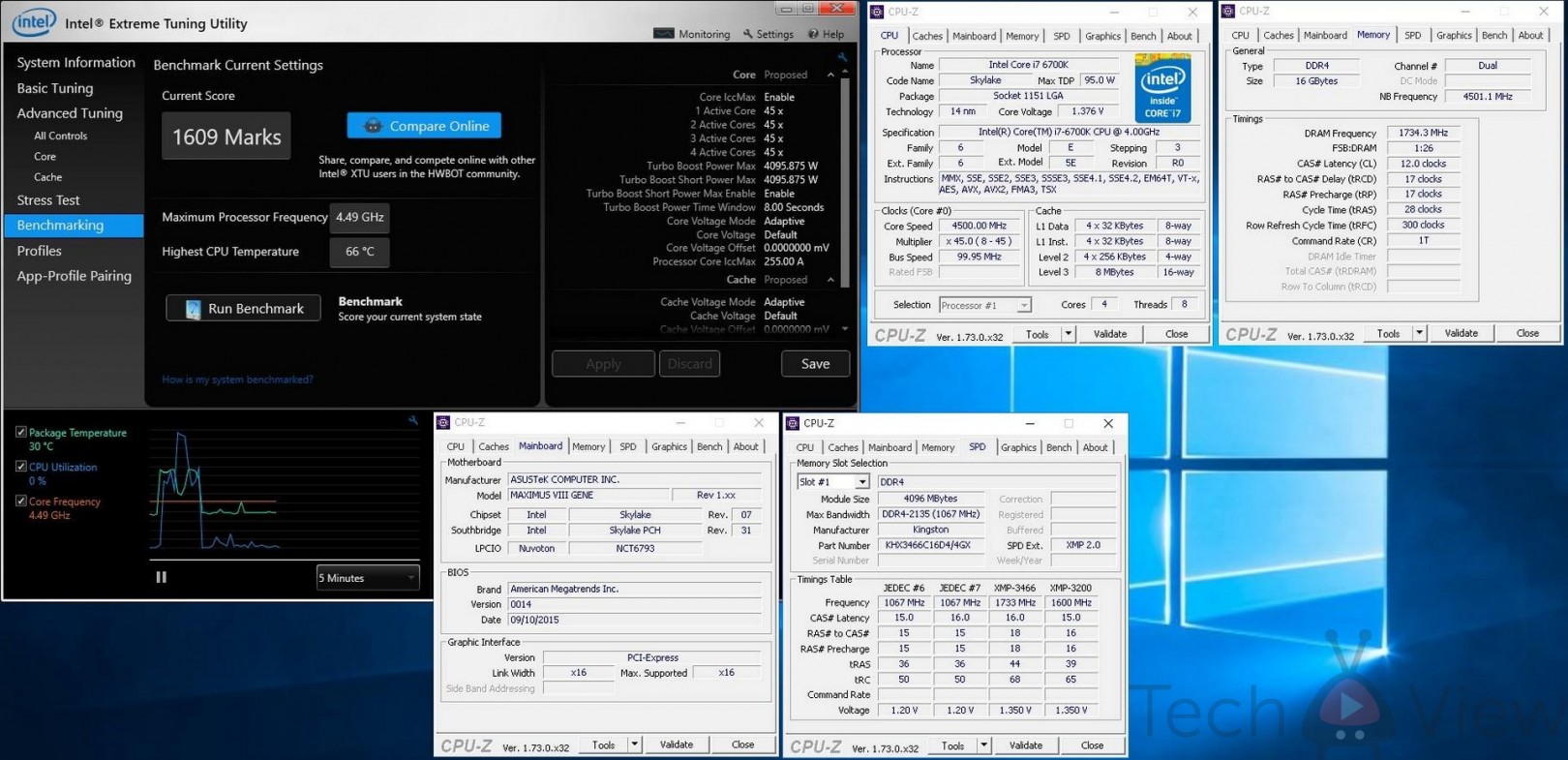Select System Information in XTU sidebar

point(75,62)
